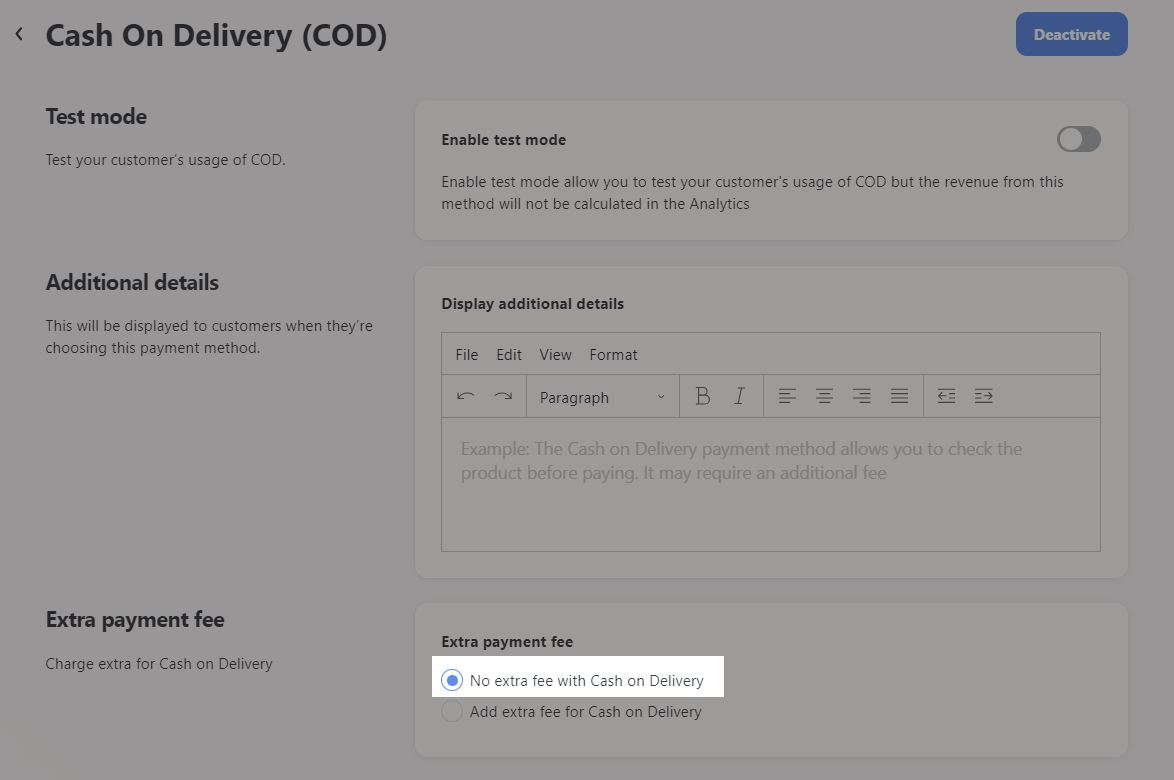Click the Additional details section heading

pos(133,283)
